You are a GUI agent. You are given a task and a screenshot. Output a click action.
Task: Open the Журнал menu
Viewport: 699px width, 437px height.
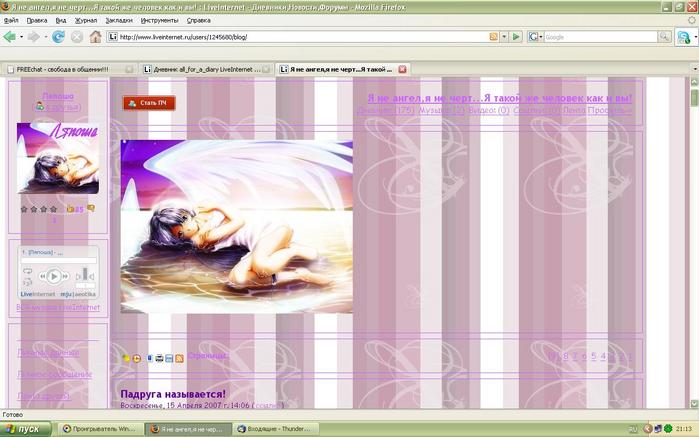coord(86,21)
